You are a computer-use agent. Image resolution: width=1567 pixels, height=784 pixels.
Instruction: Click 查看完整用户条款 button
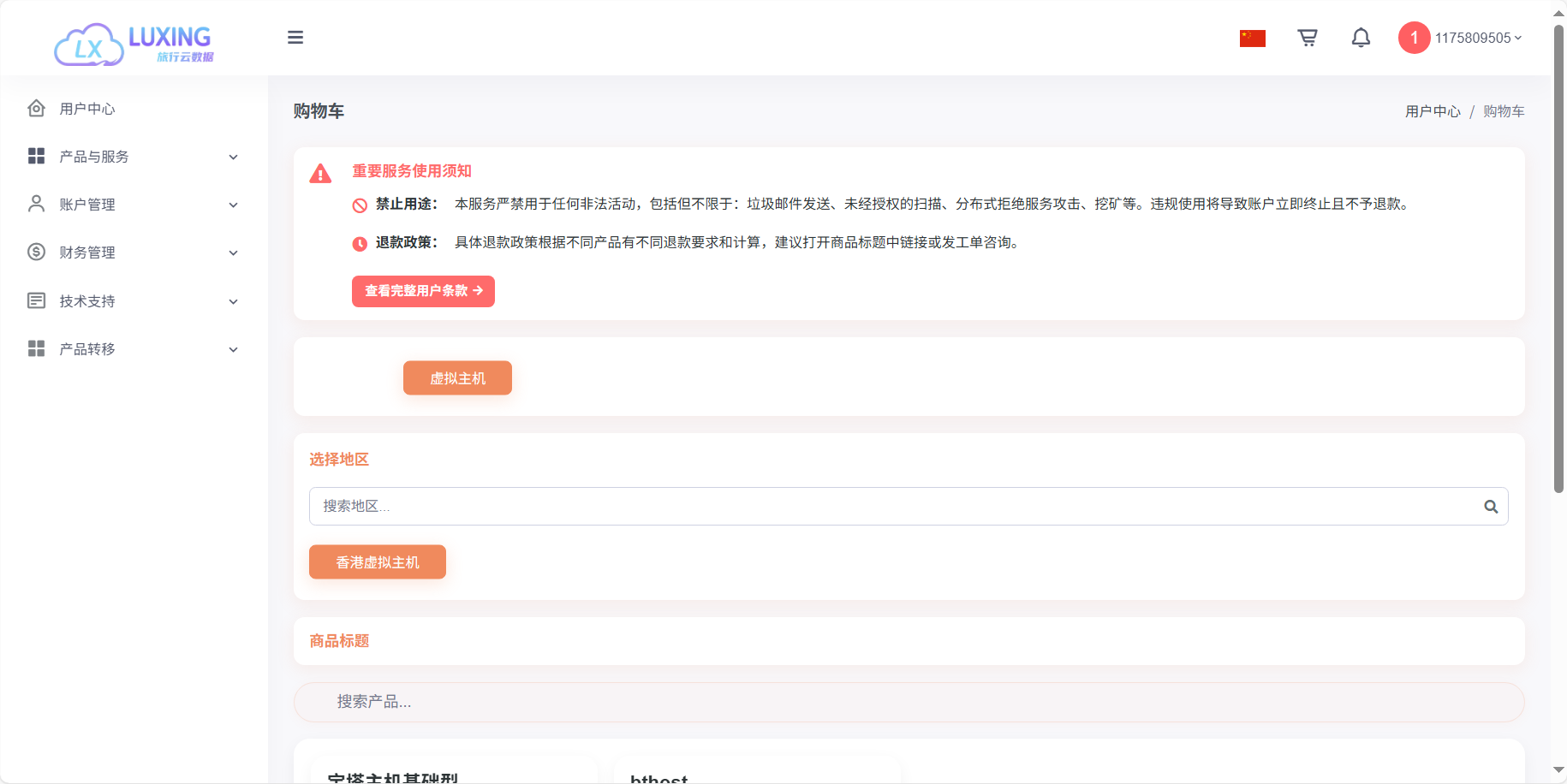(423, 291)
